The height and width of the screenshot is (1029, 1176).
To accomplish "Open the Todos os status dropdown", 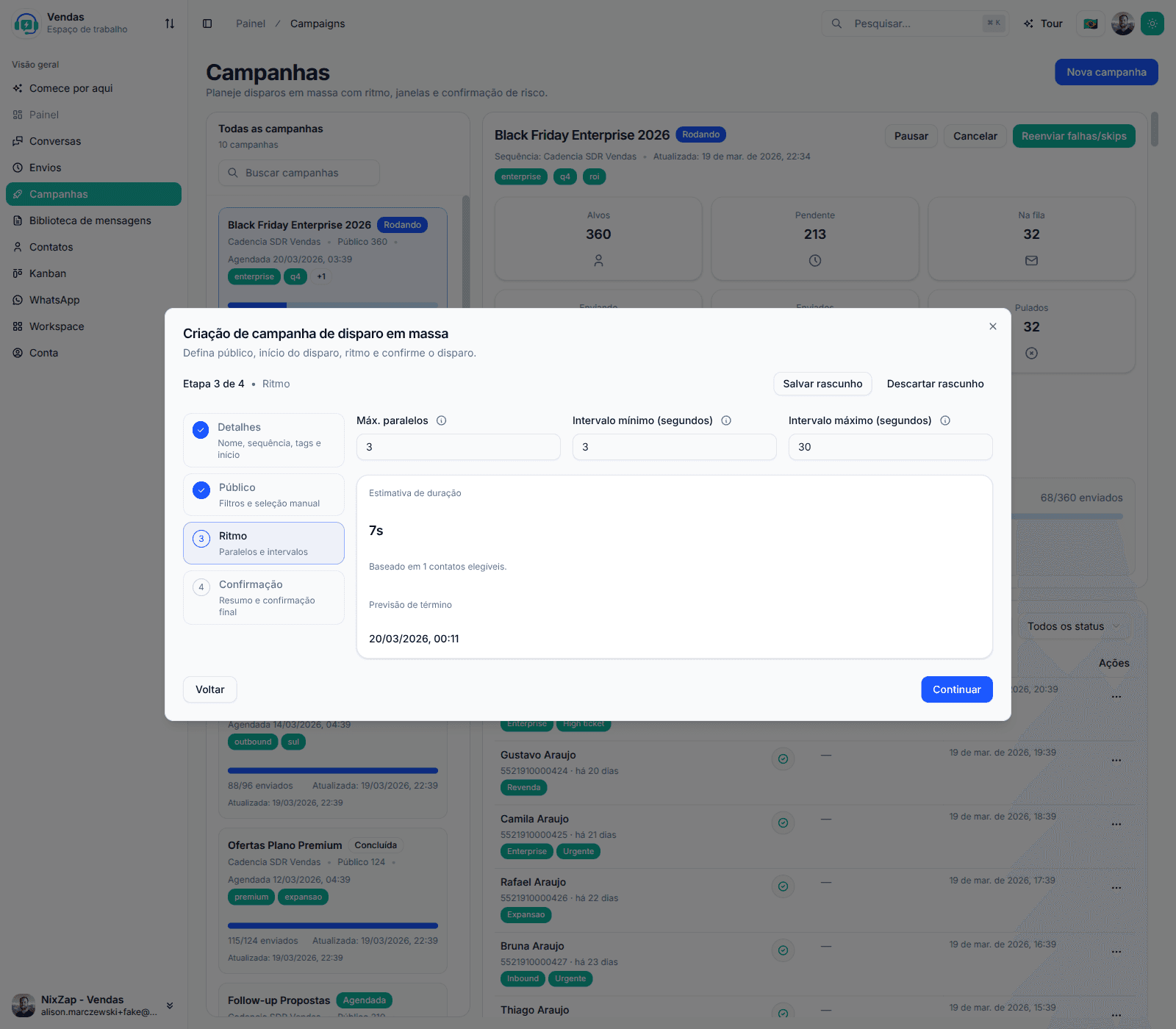I will pyautogui.click(x=1072, y=626).
